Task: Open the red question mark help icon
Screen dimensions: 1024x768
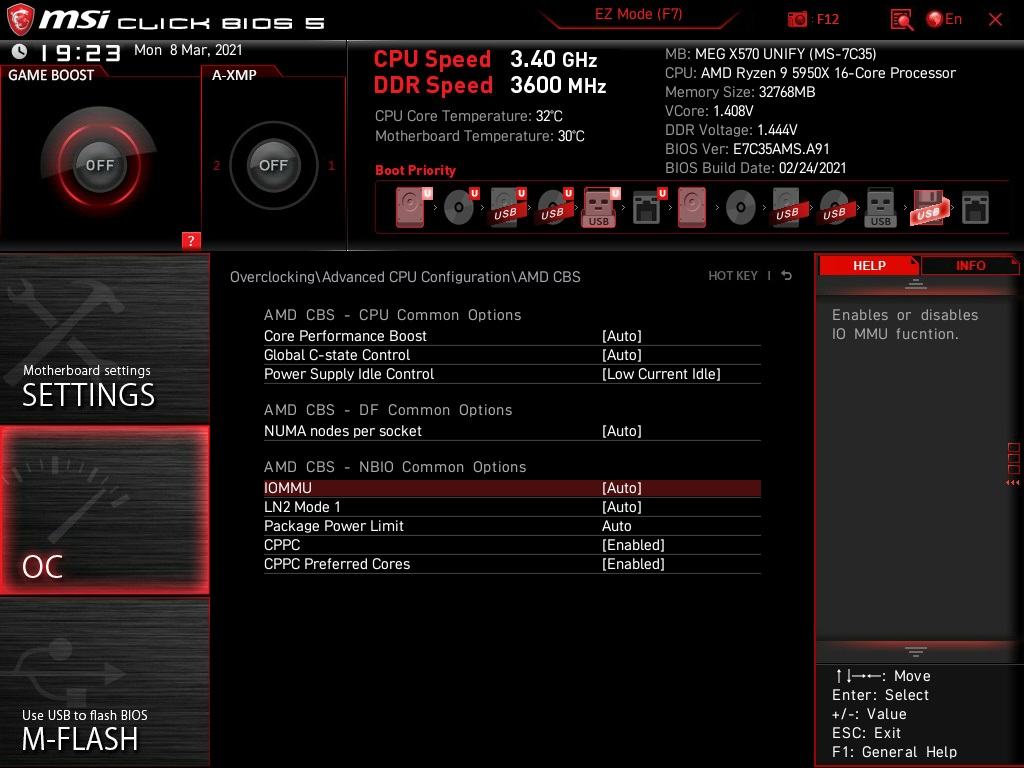Action: (191, 240)
